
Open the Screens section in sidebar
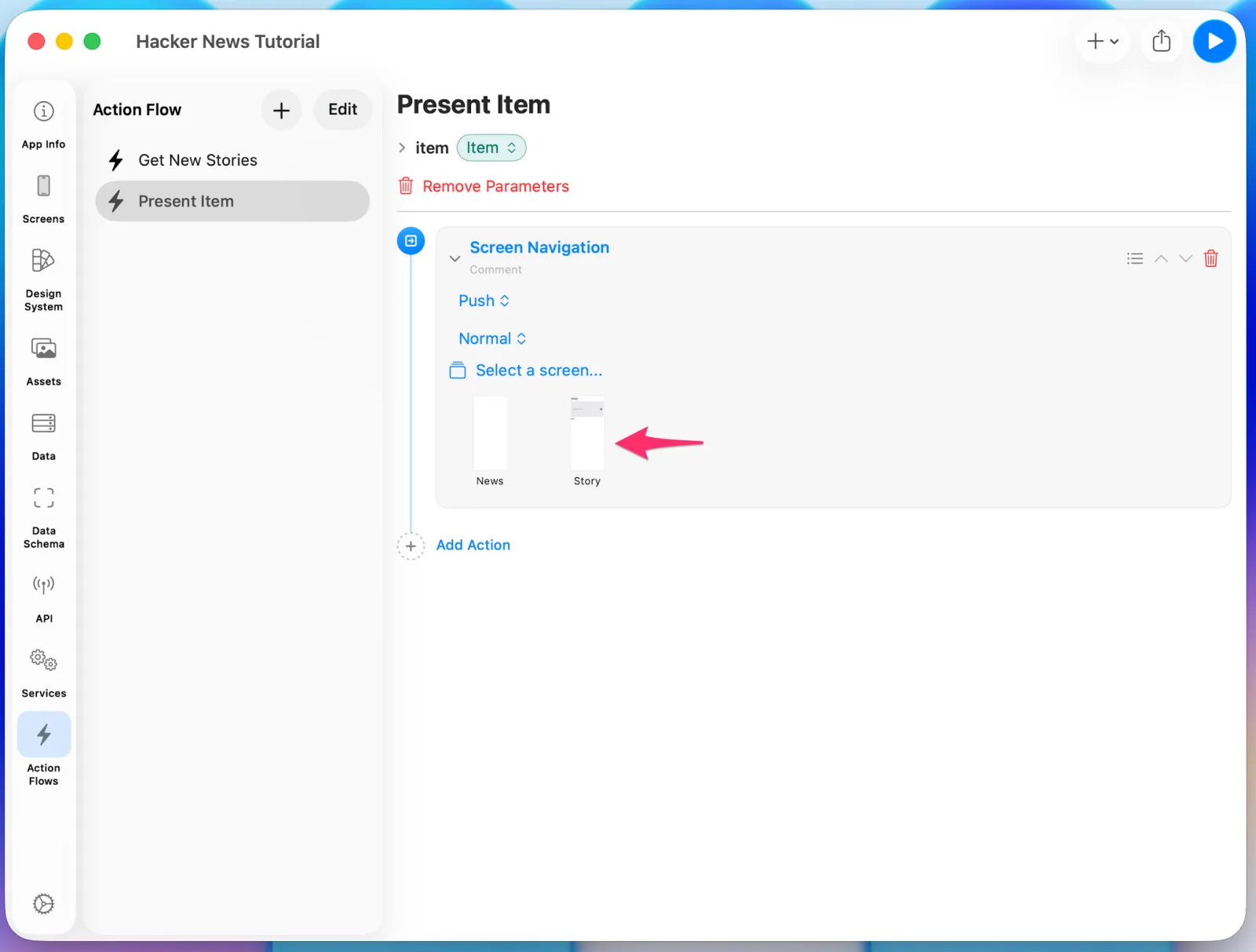(43, 199)
